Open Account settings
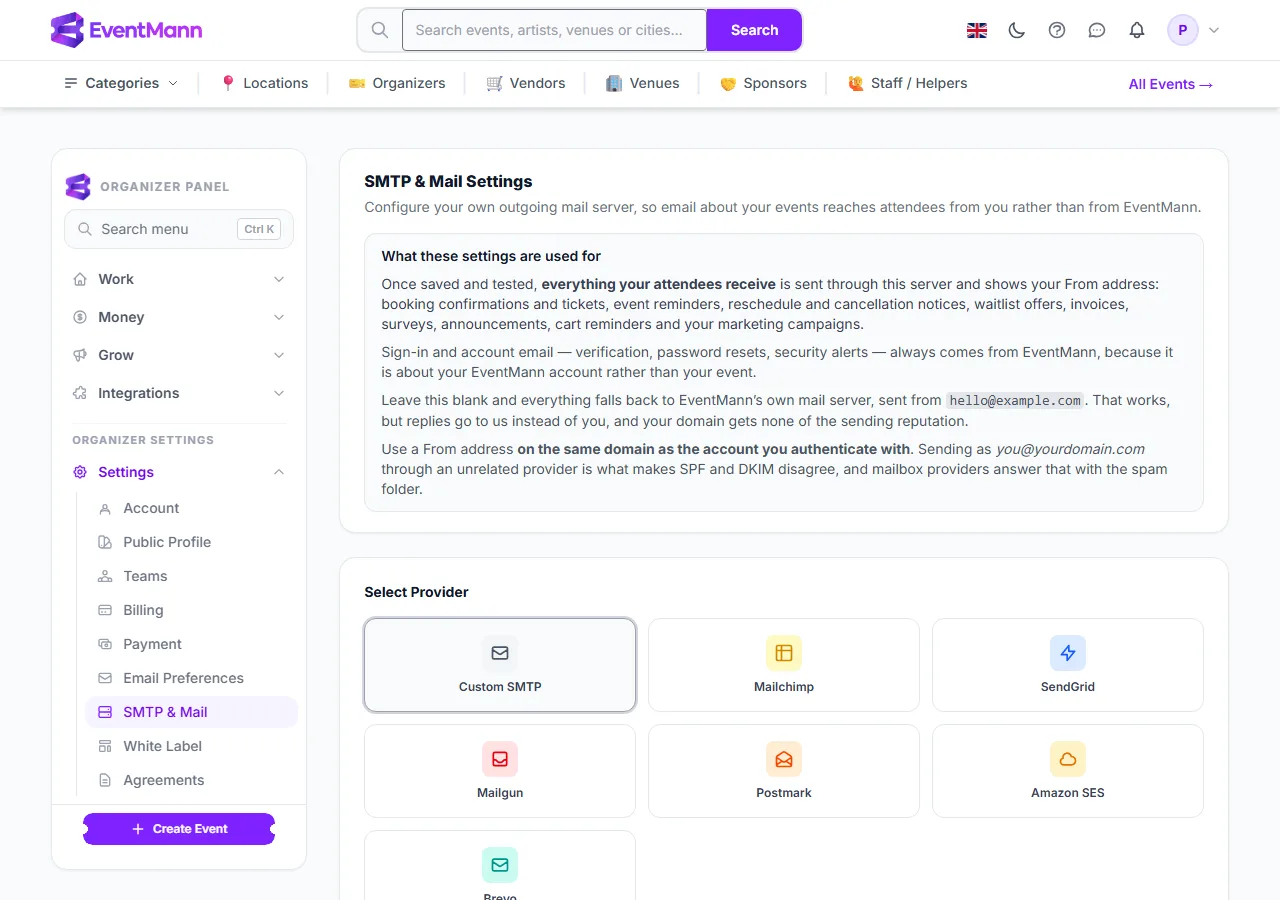 (x=192, y=508)
